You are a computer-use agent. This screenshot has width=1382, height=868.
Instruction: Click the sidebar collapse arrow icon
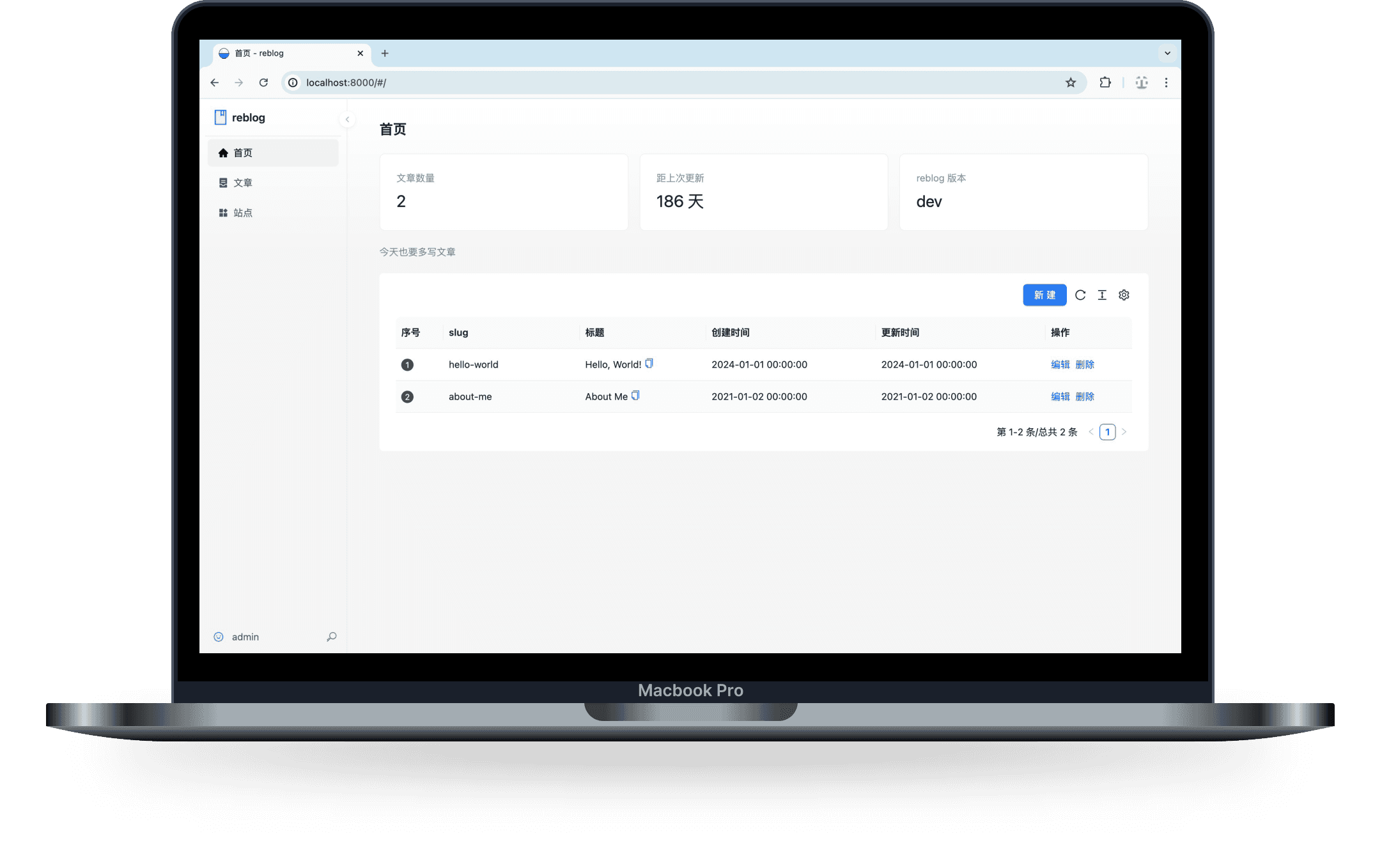(349, 120)
